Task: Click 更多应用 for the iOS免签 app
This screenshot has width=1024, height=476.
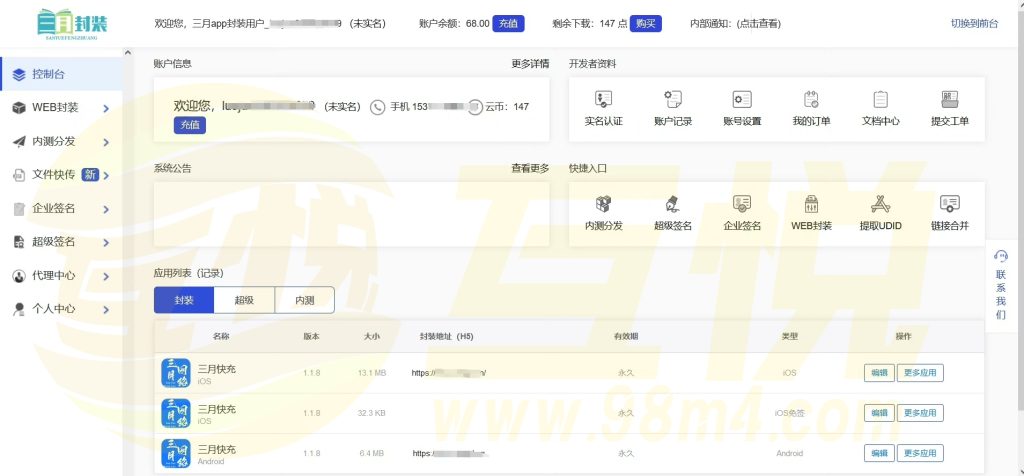Action: (x=920, y=413)
